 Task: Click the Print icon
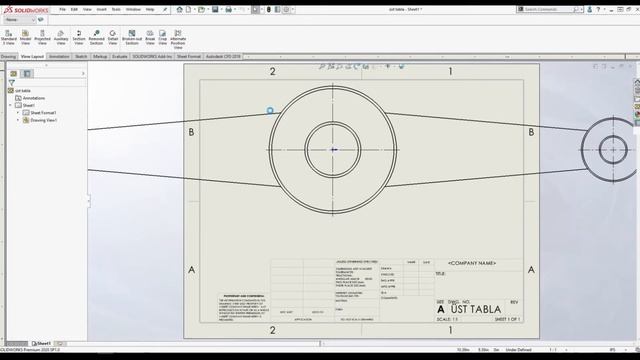[229, 9]
